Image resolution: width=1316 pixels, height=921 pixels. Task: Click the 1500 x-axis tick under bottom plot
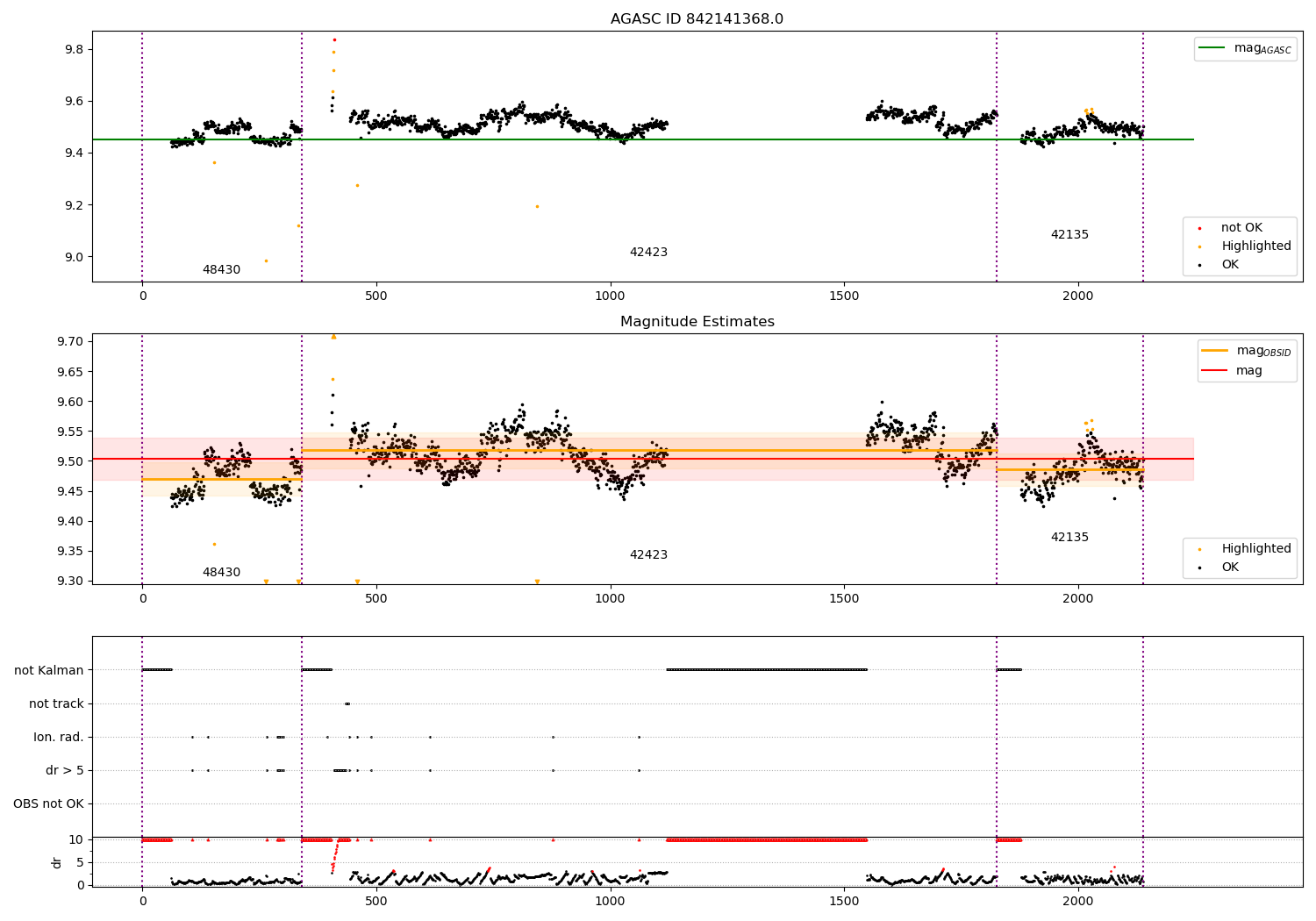[844, 902]
